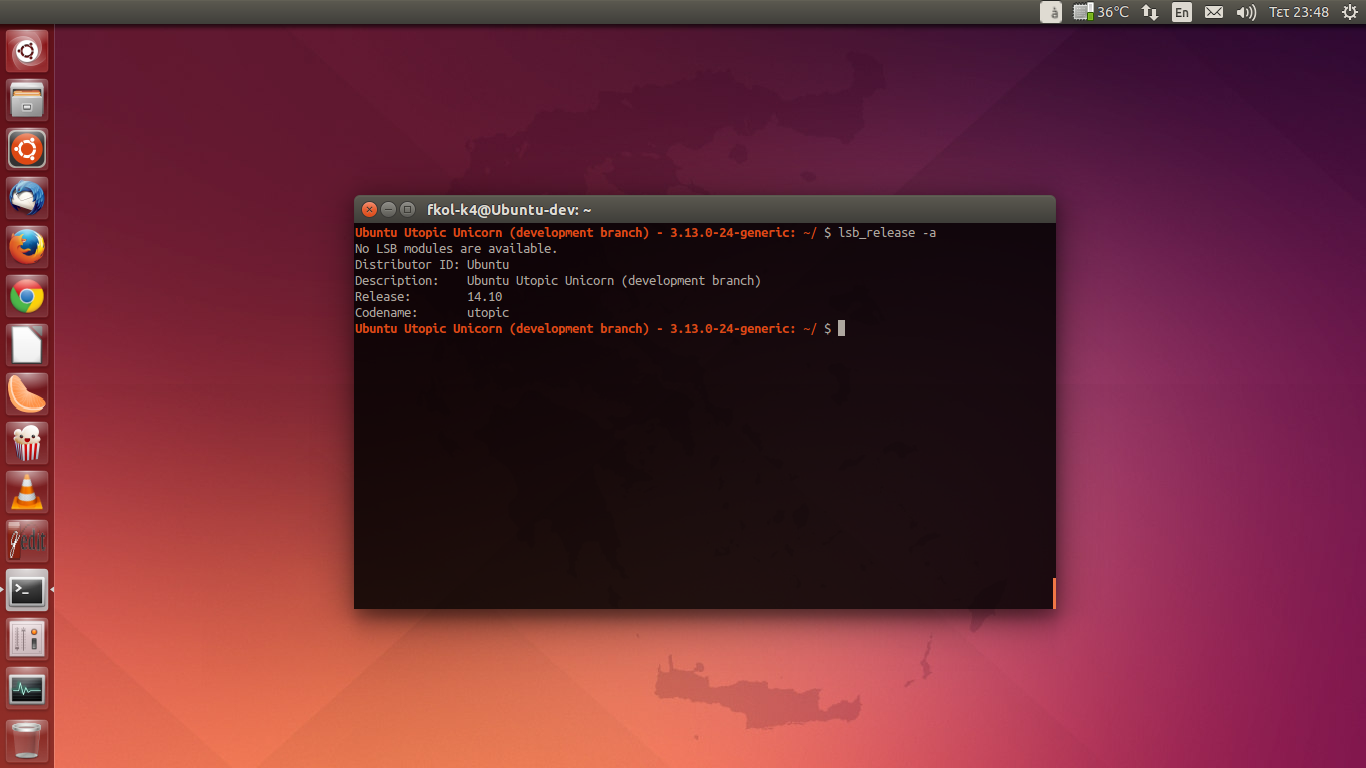Image resolution: width=1366 pixels, height=768 pixels.
Task: Open the En keyboard layout menu
Action: [x=1182, y=12]
